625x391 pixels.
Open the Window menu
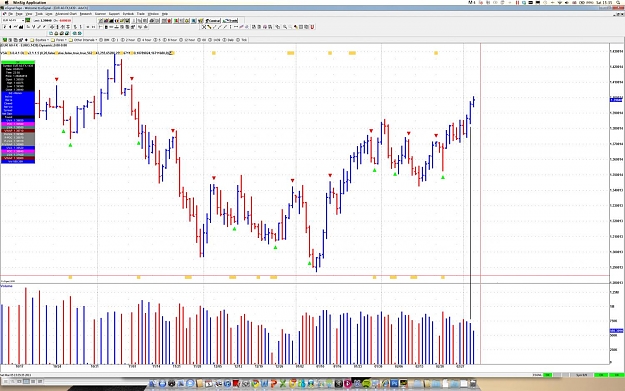click(153, 14)
